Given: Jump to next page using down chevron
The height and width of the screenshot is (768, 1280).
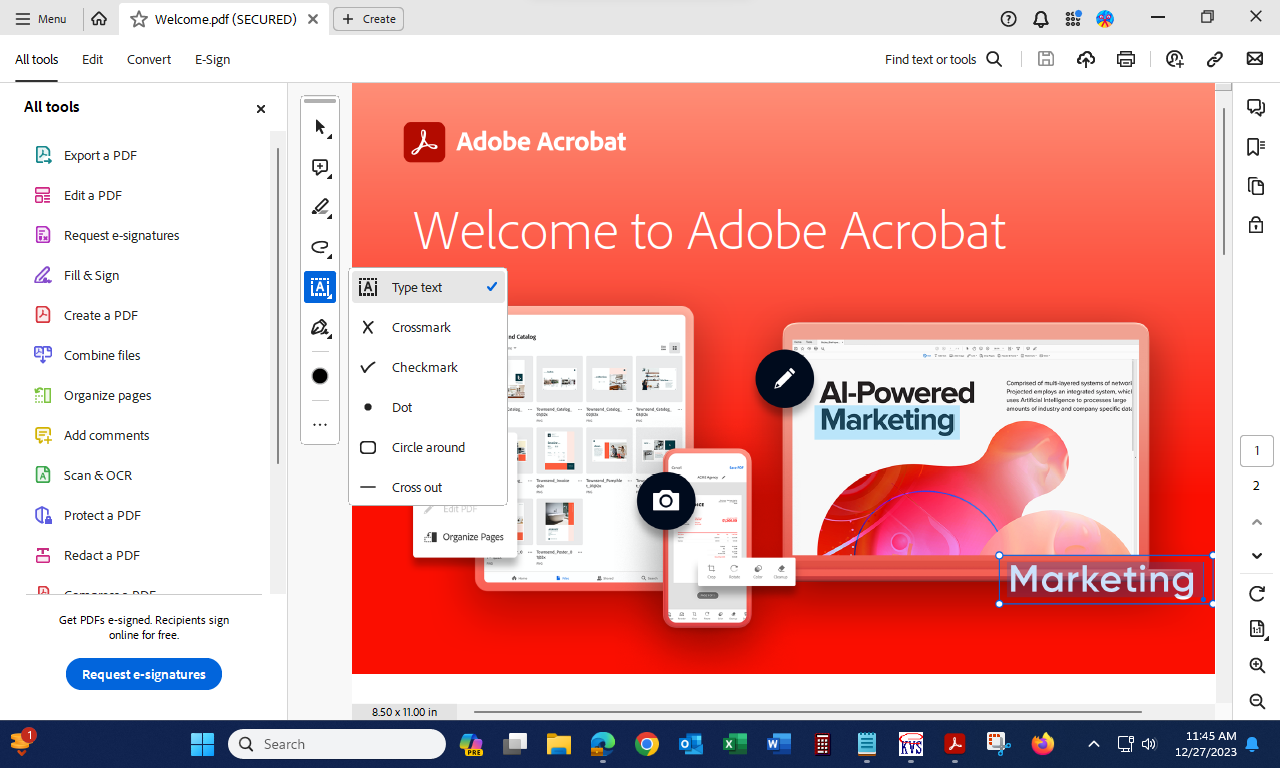Looking at the screenshot, I should [1256, 556].
